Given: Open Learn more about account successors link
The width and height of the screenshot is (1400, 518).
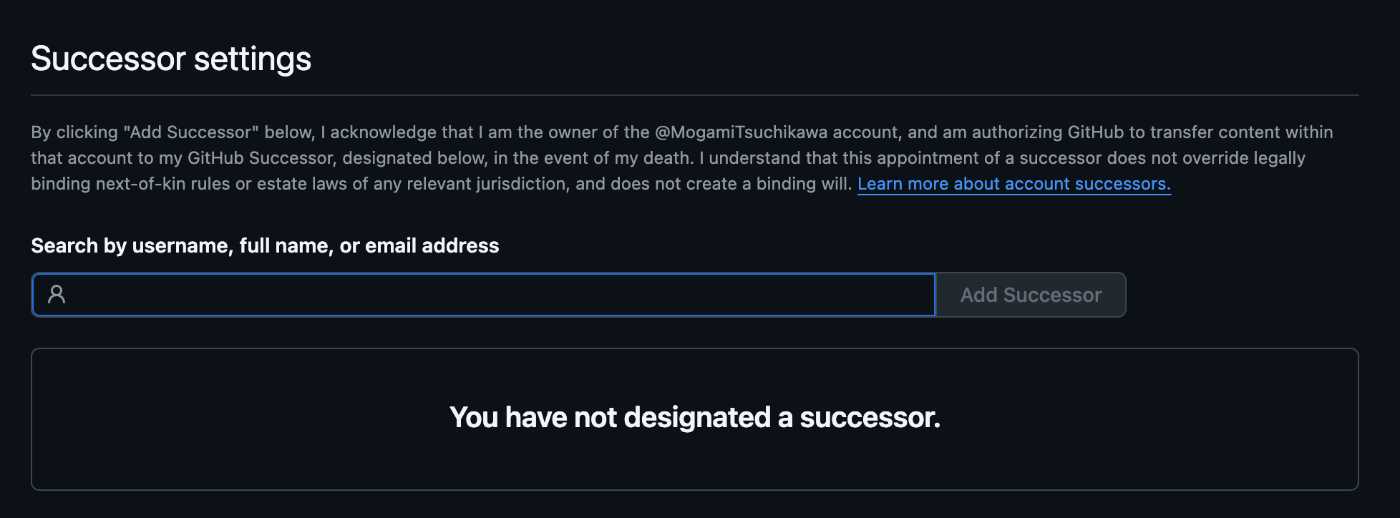Looking at the screenshot, I should [1014, 185].
